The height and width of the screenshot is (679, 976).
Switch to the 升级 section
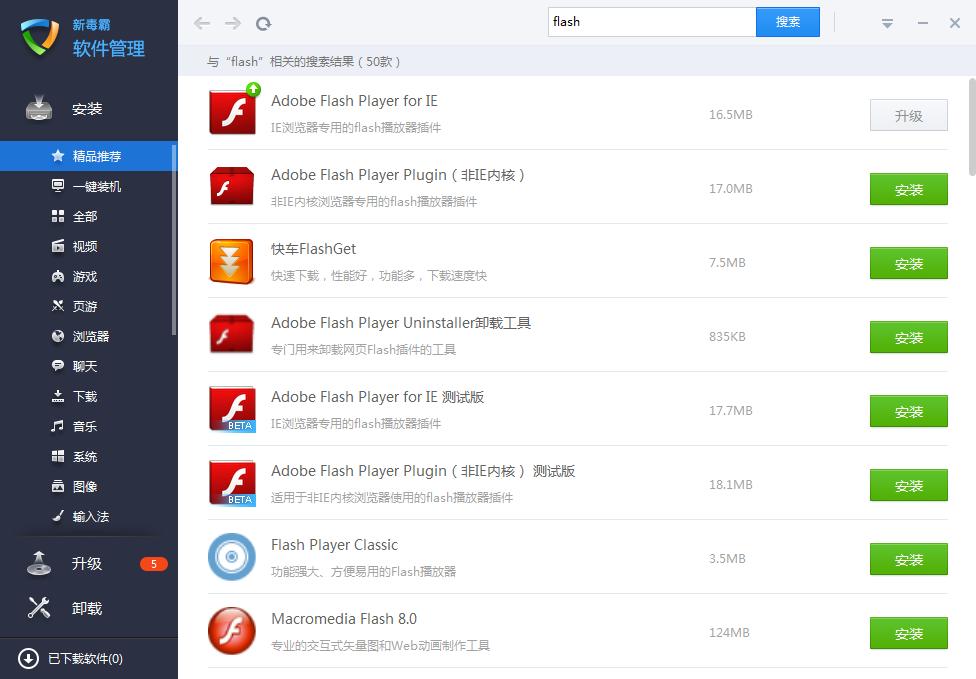pos(86,563)
